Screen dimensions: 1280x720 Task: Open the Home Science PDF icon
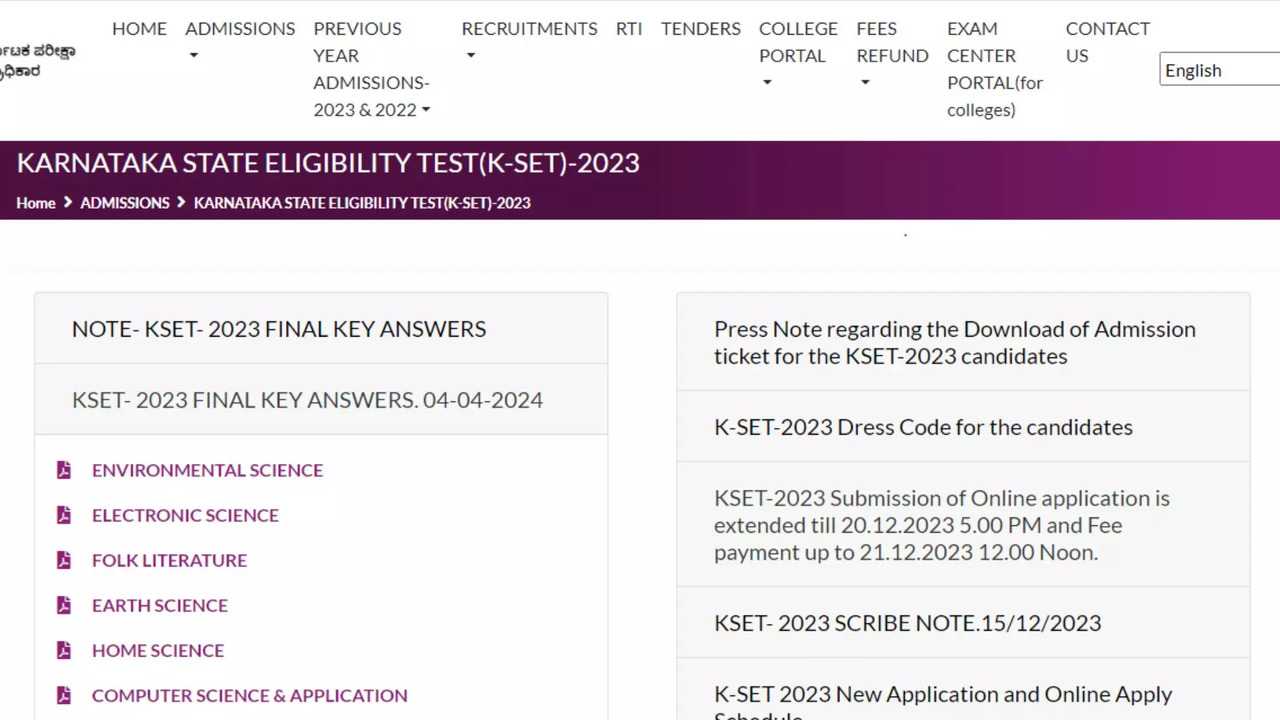[64, 649]
